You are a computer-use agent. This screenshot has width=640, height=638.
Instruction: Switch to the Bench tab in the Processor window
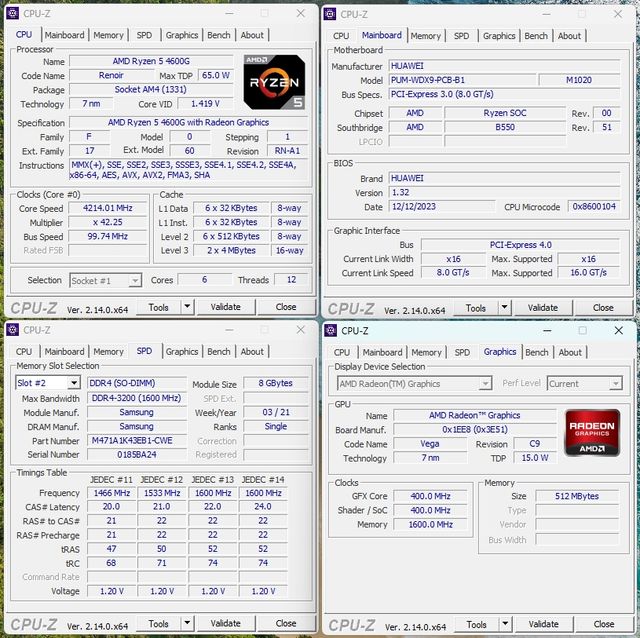(218, 35)
